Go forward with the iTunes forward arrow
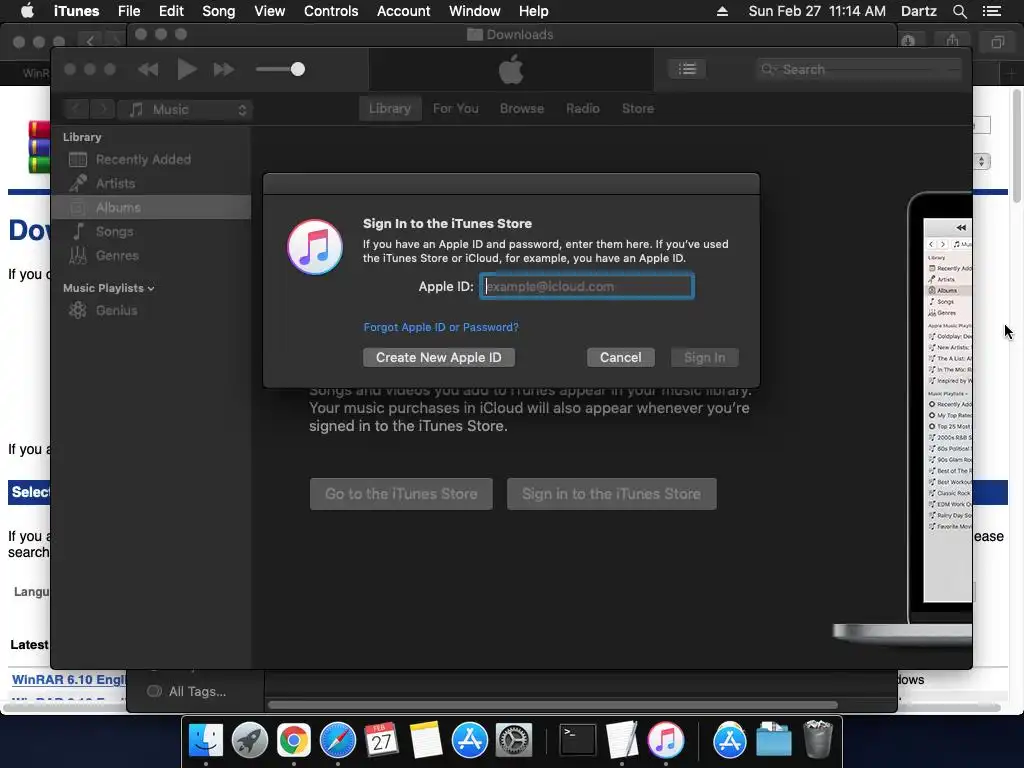This screenshot has width=1024, height=768. click(x=102, y=109)
